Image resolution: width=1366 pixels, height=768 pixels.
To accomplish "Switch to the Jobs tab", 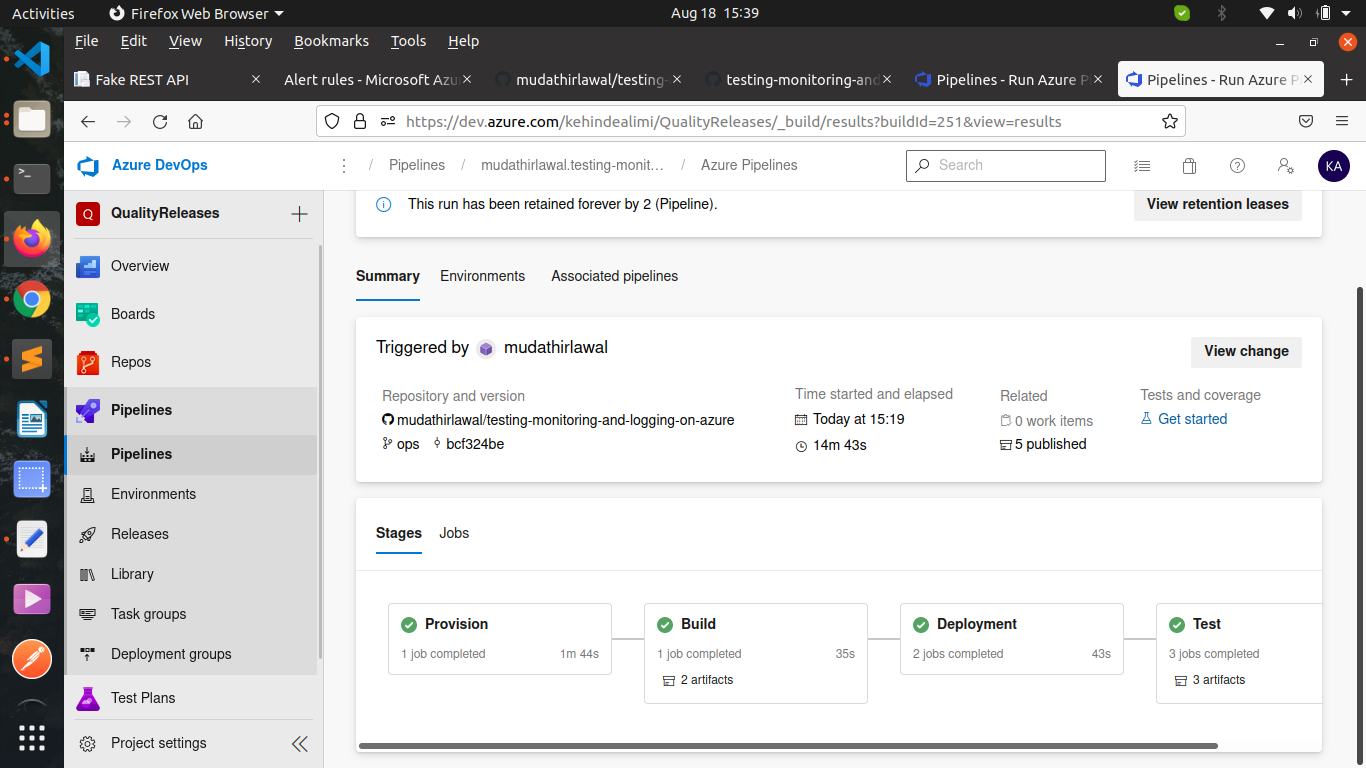I will coord(454,533).
